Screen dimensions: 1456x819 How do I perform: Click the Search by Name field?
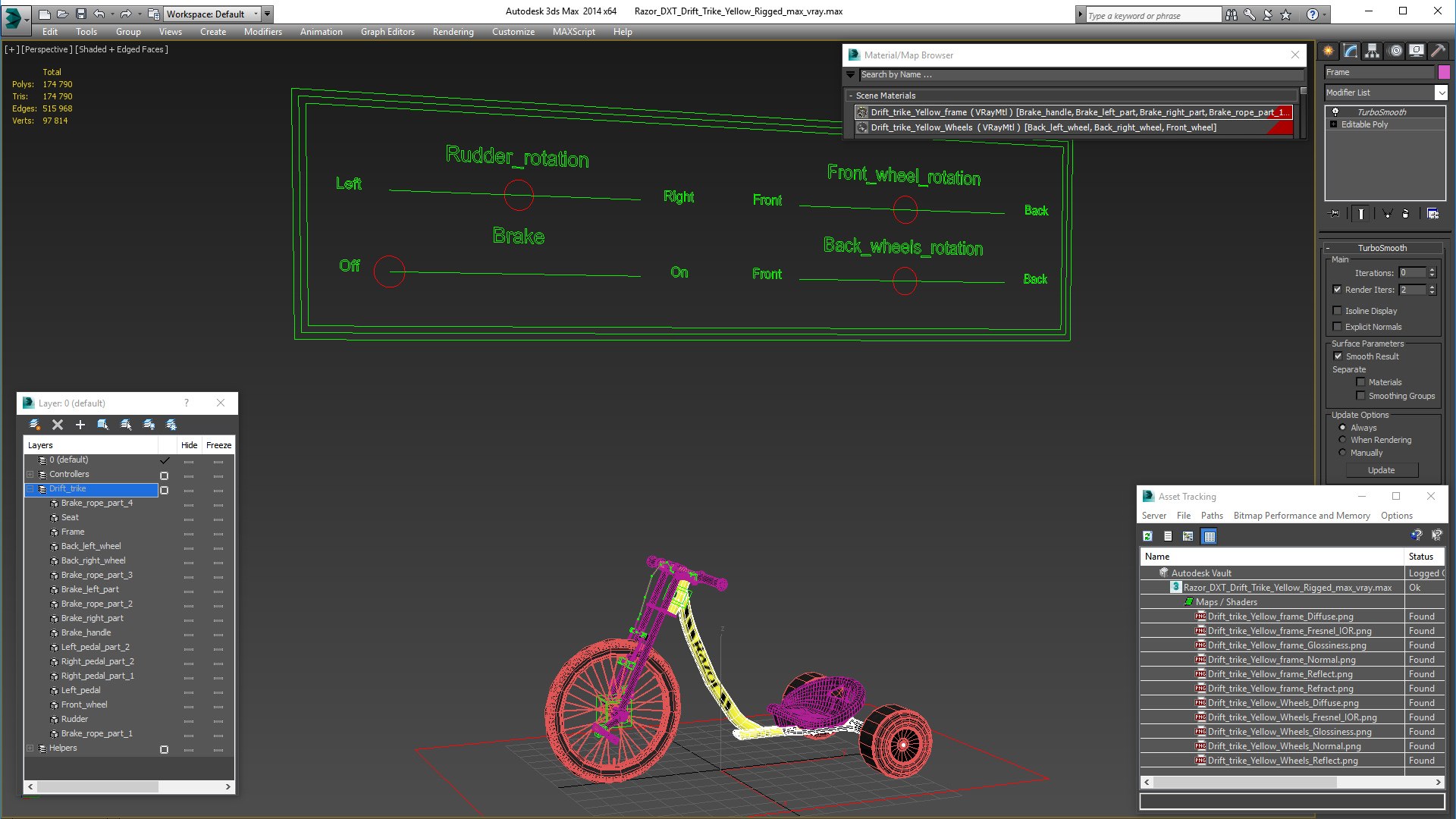click(1081, 74)
